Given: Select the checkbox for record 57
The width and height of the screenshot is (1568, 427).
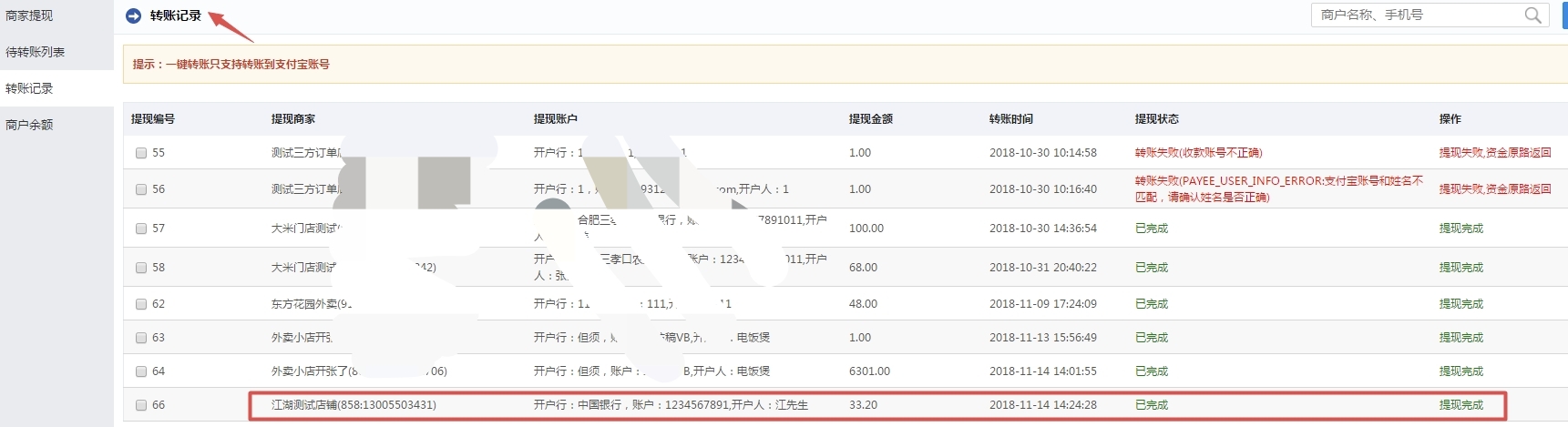Looking at the screenshot, I should (141, 229).
